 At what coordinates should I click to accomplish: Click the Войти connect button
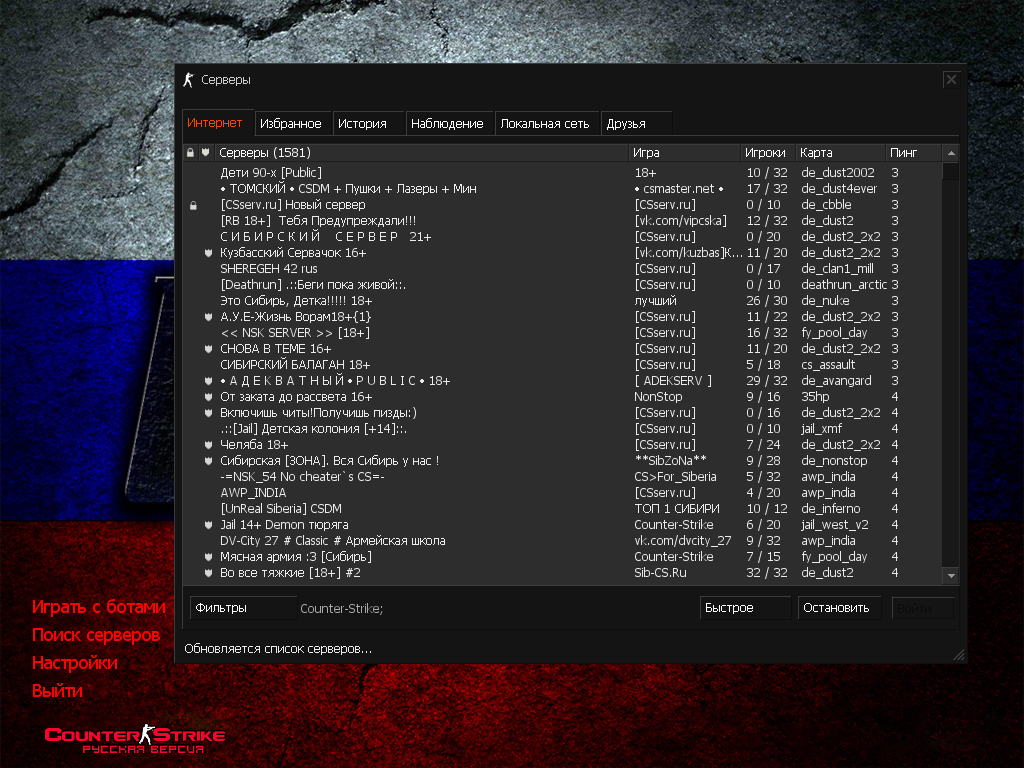[x=923, y=608]
